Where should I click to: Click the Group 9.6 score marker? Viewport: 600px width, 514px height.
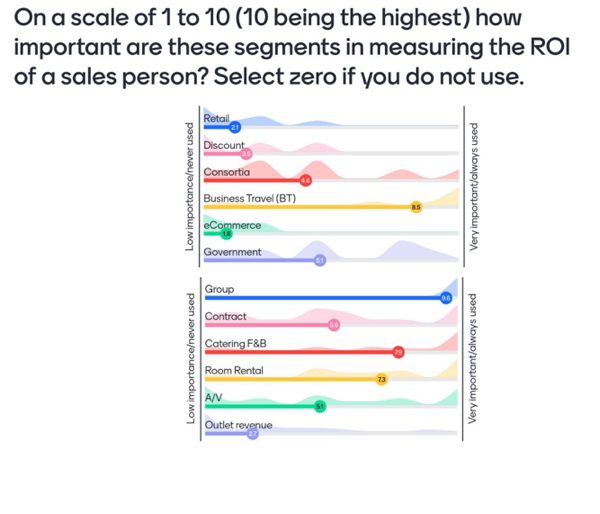click(x=446, y=298)
